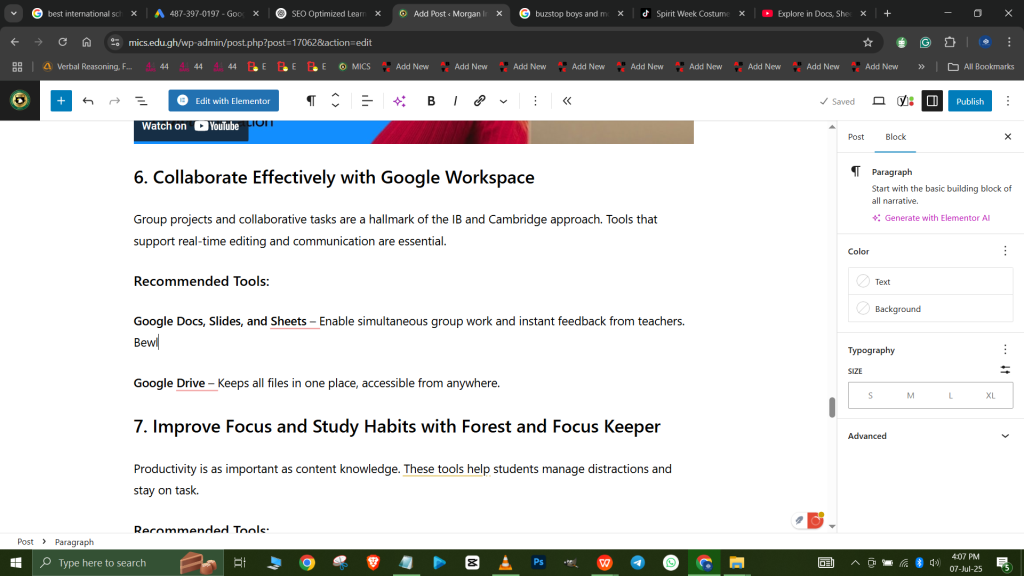Open WhatsApp from the taskbar
This screenshot has width=1024, height=576.
click(671, 562)
